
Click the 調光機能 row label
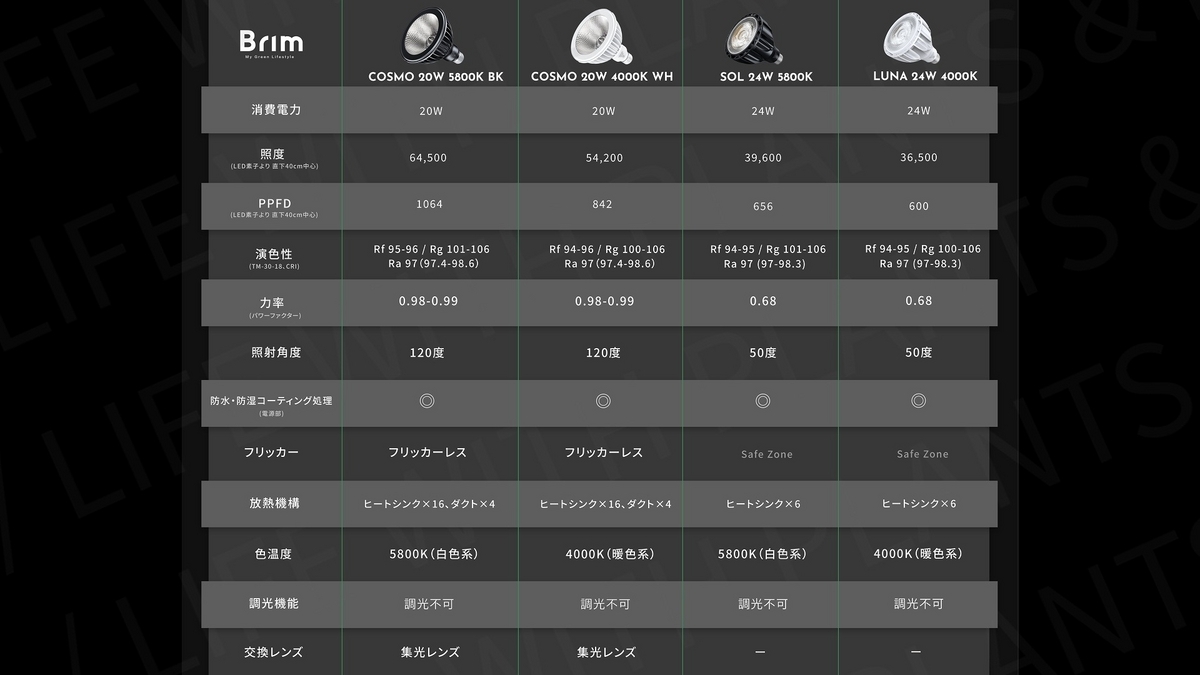274,603
